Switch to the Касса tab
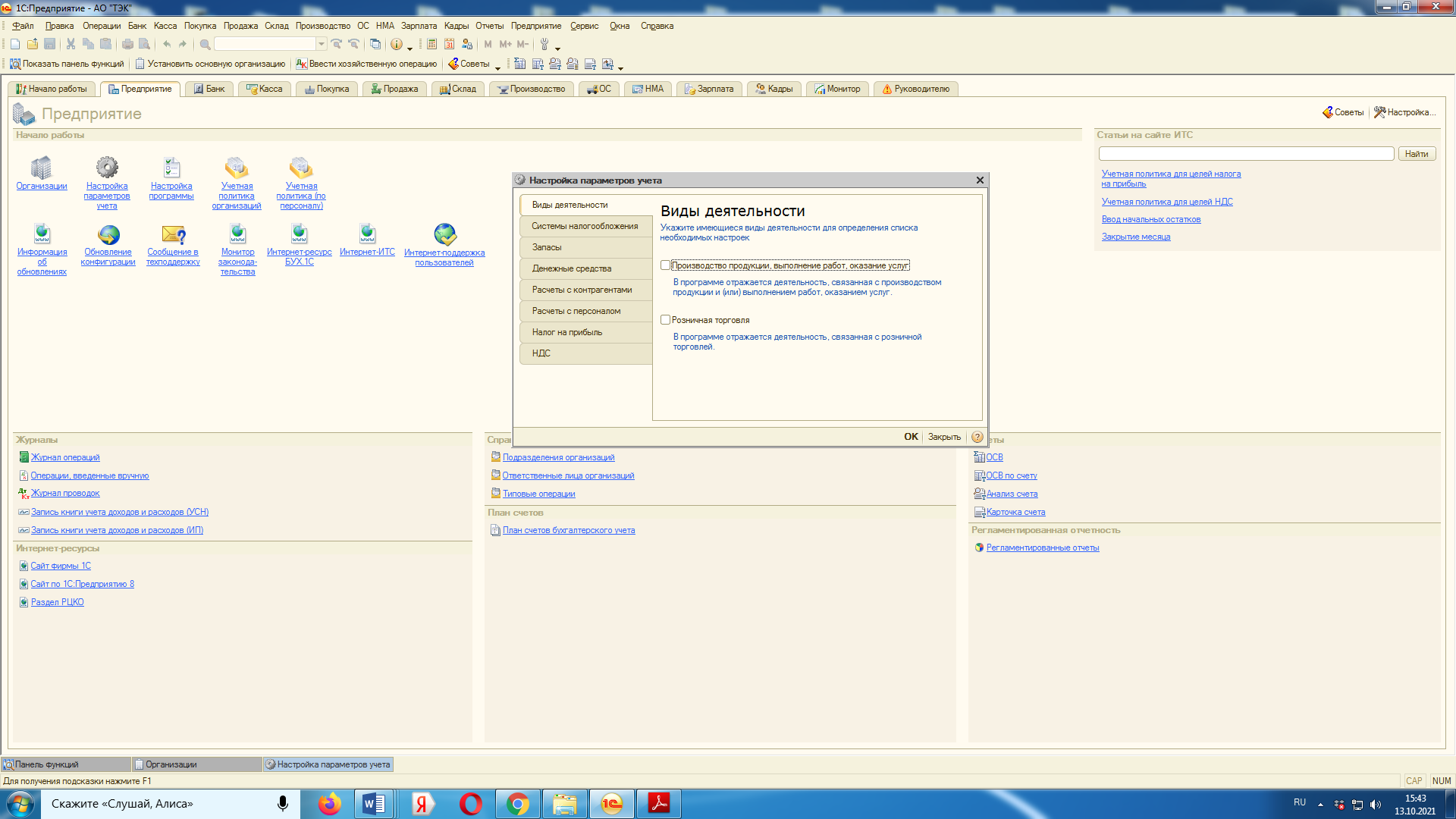 (264, 89)
